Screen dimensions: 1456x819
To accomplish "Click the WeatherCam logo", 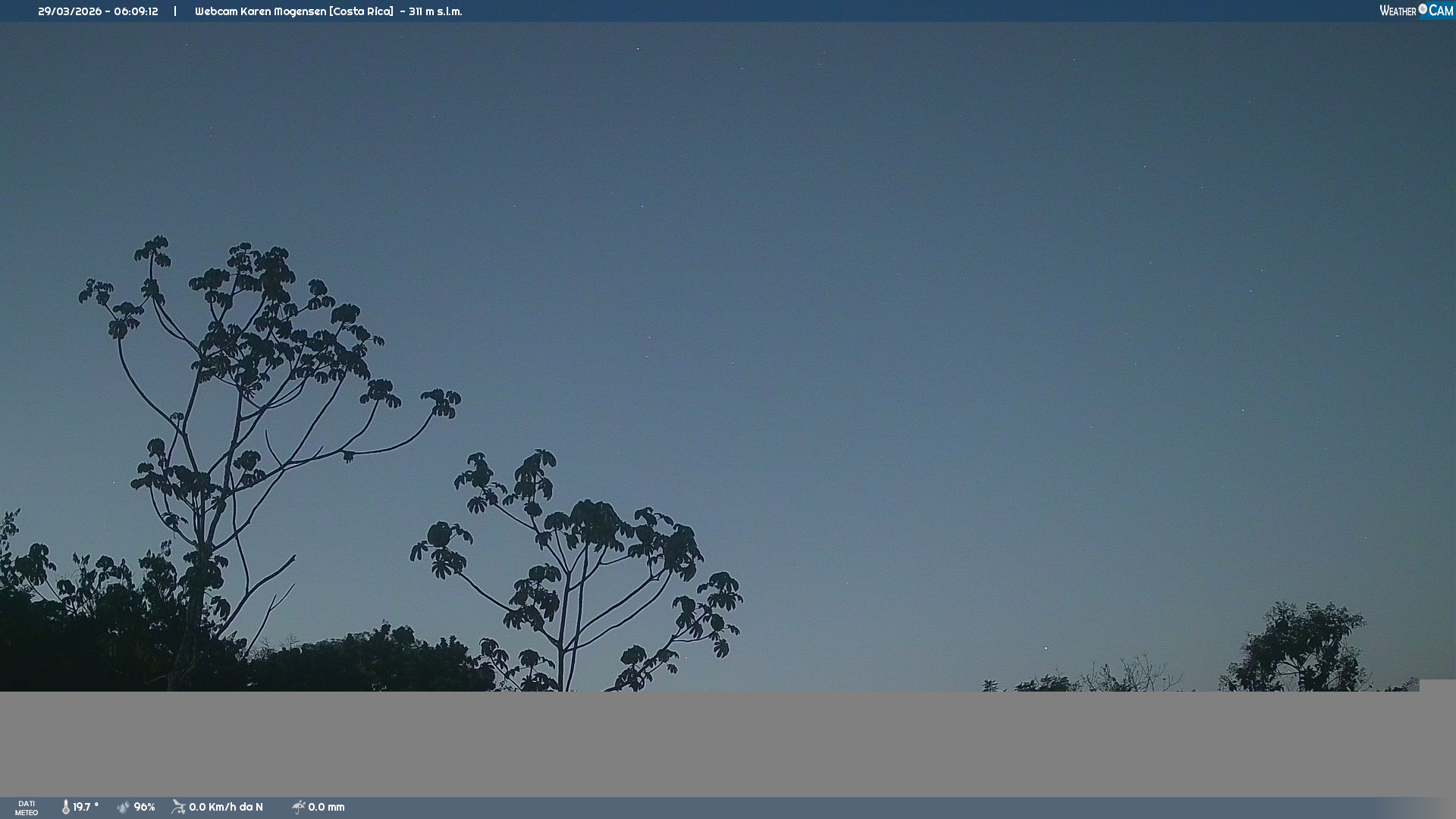I will coord(1416,11).
